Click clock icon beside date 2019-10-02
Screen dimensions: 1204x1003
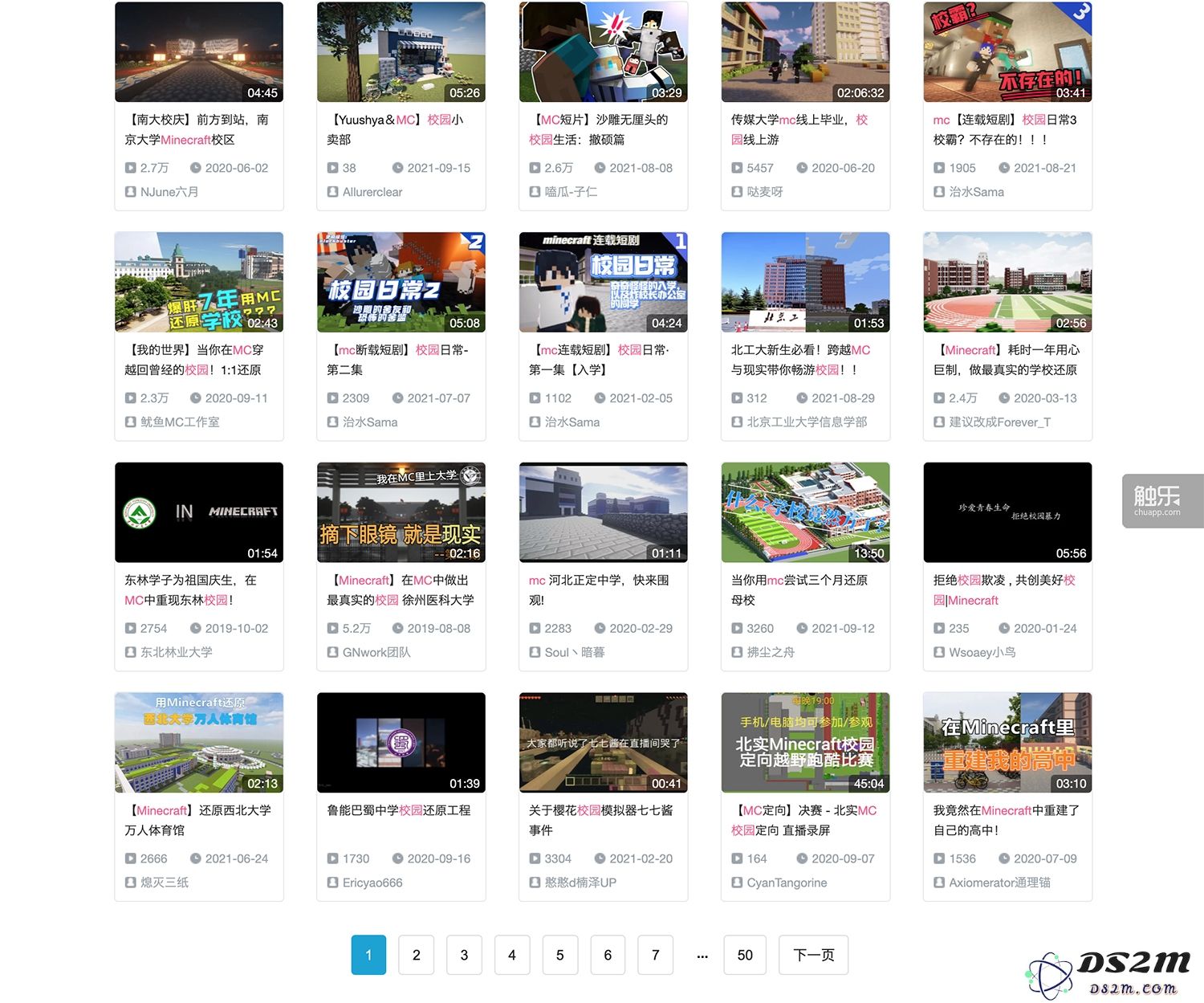click(x=195, y=629)
